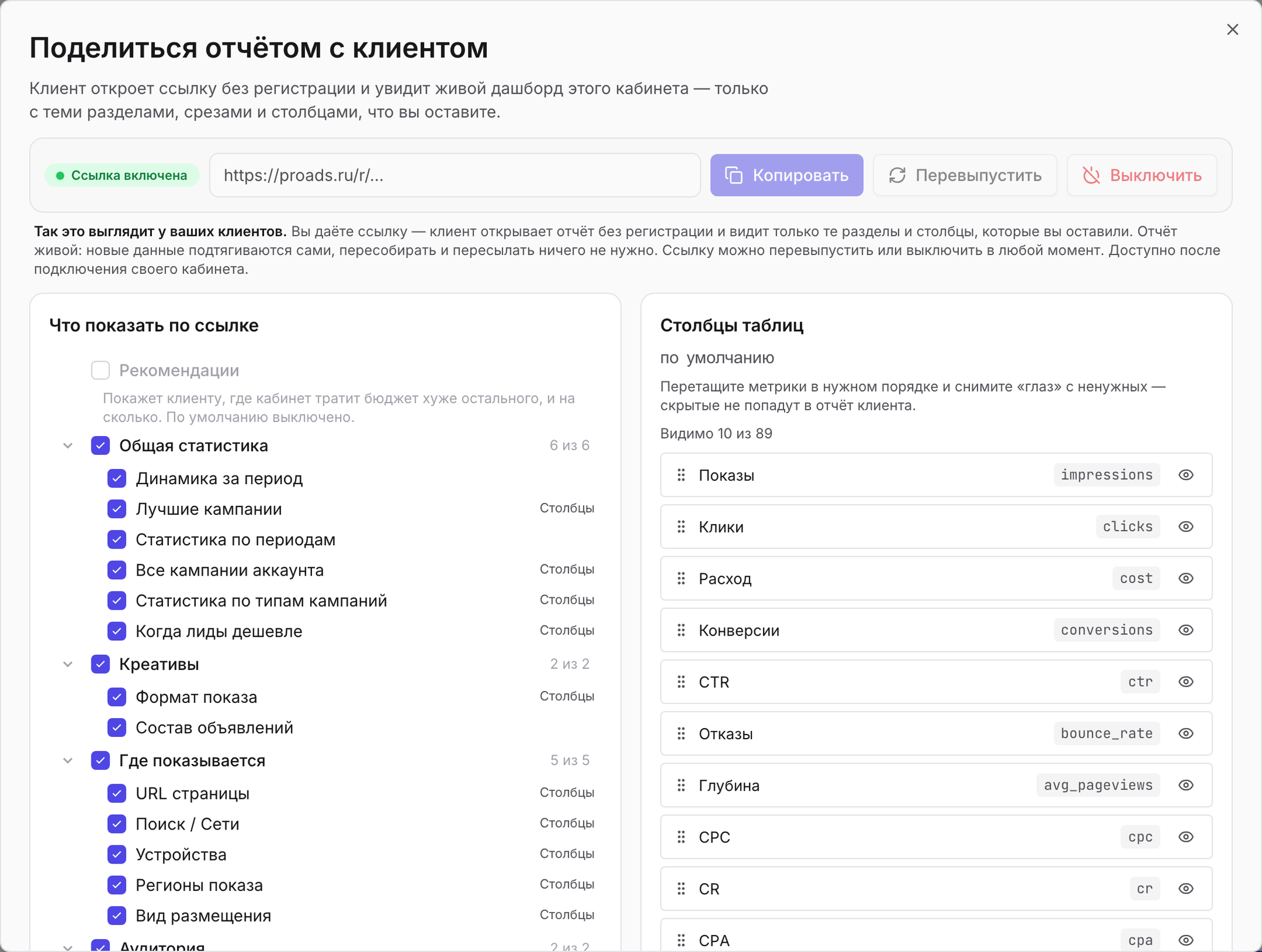The height and width of the screenshot is (952, 1262).
Task: Open Столбцы for Статистика по типам кампаний
Action: pyautogui.click(x=566, y=600)
